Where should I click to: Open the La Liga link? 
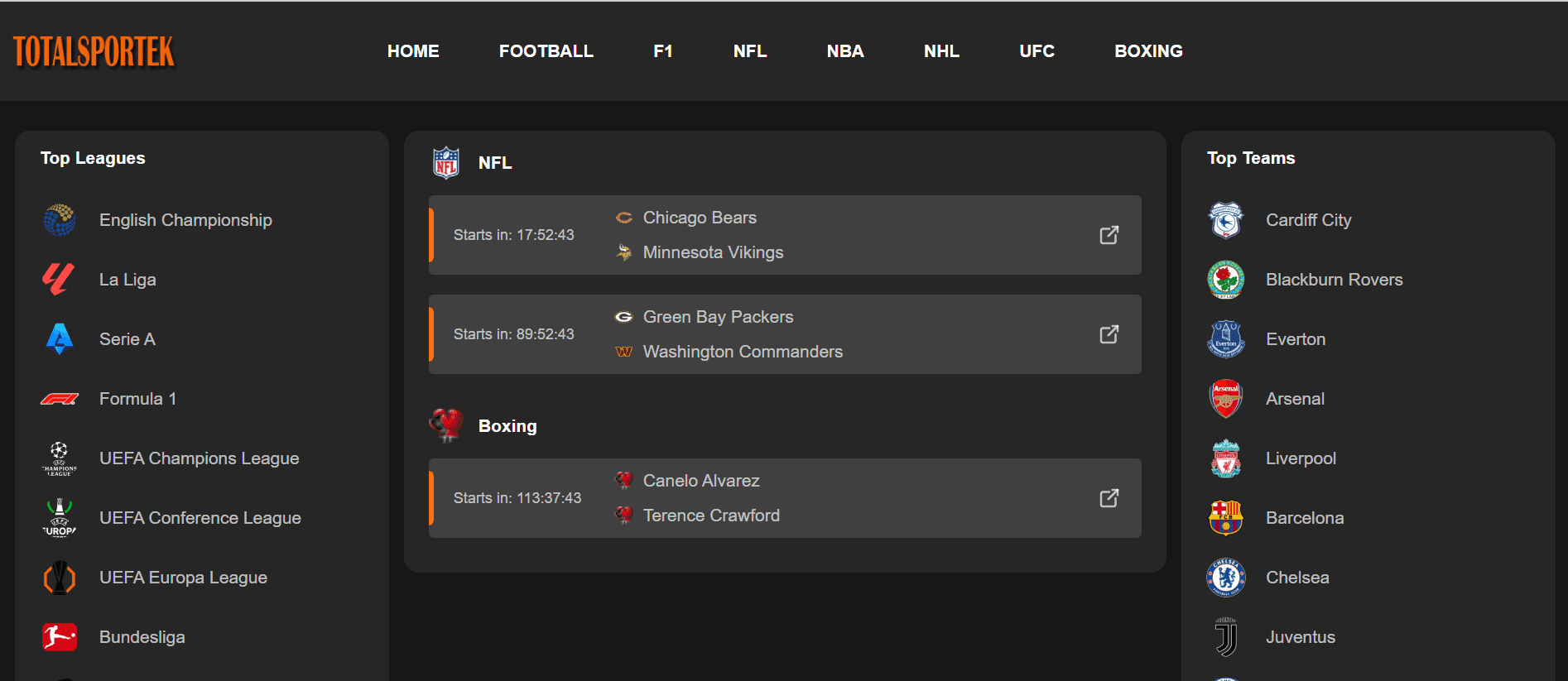pos(127,280)
